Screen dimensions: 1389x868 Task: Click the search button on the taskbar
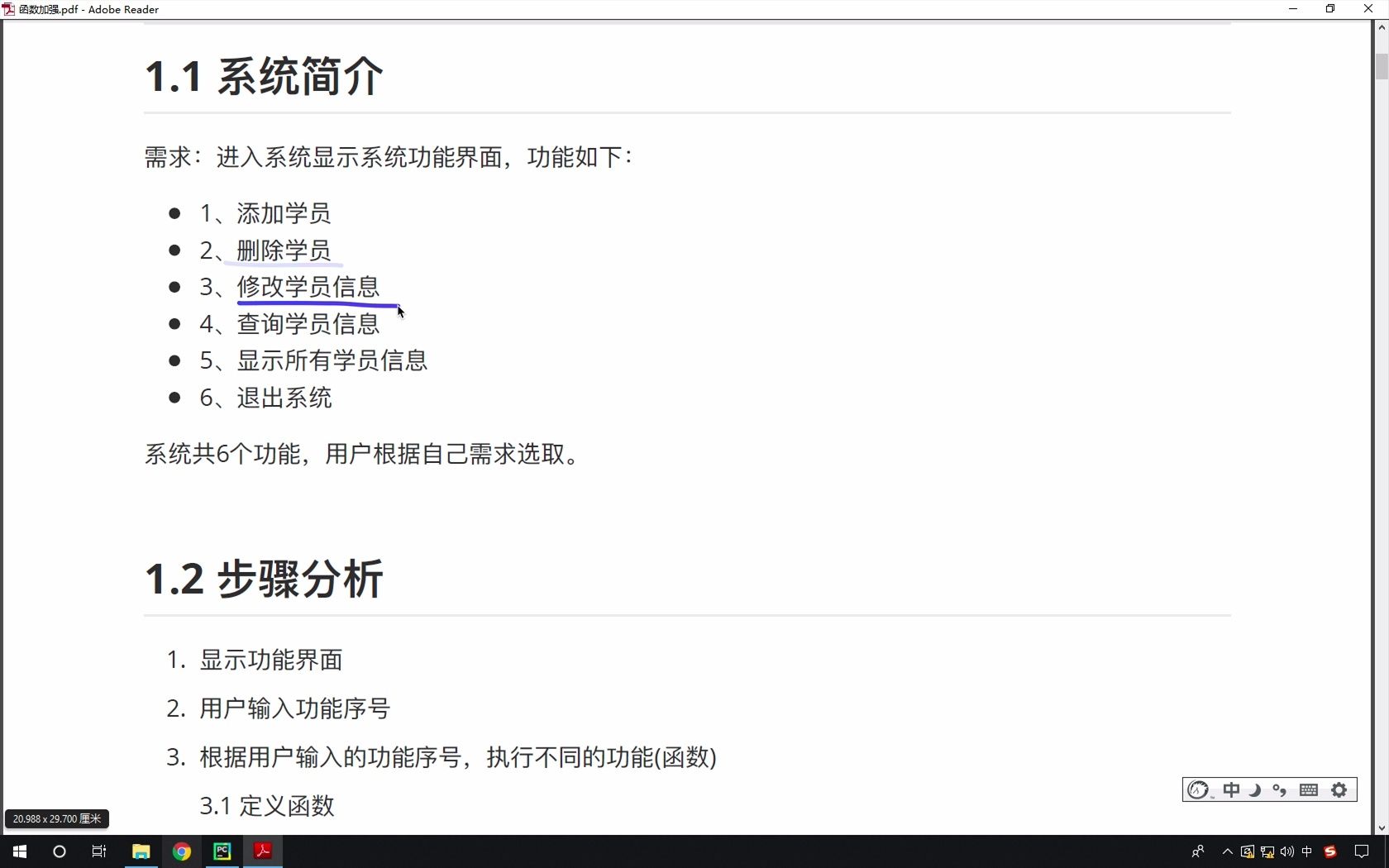58,851
